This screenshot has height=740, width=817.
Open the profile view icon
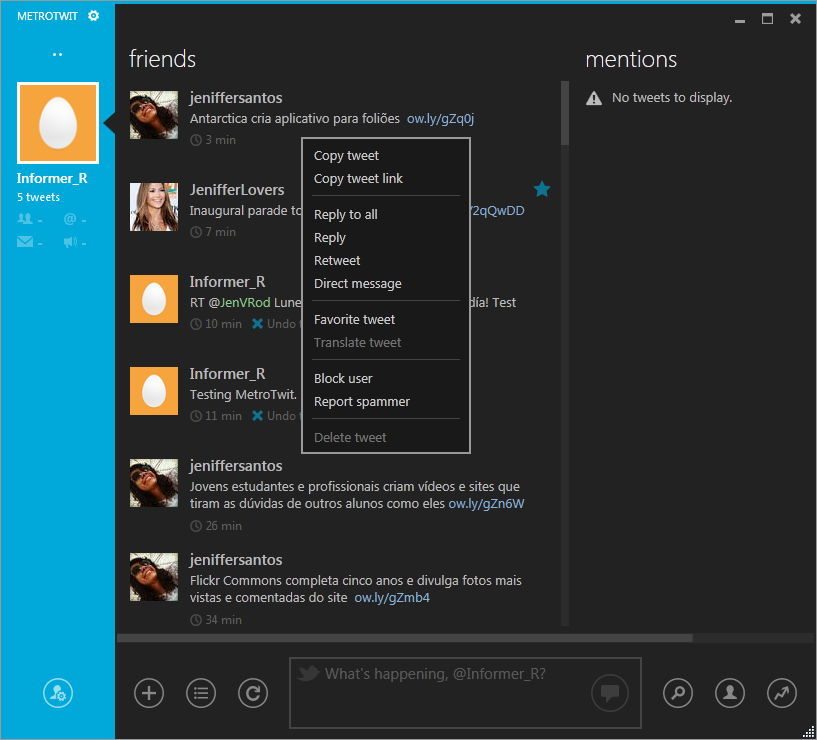[729, 692]
